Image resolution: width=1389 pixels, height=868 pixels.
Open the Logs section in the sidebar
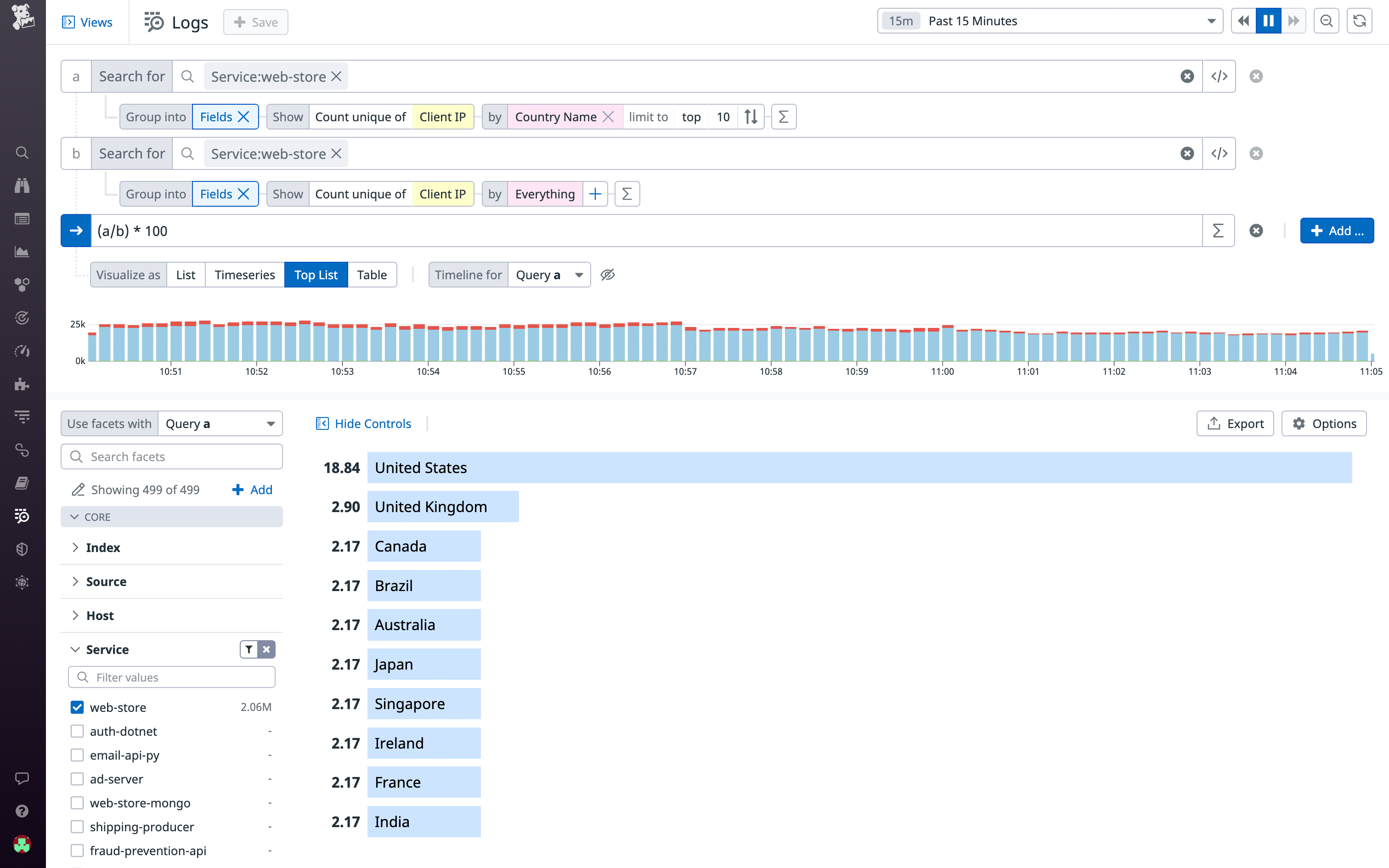(x=22, y=516)
